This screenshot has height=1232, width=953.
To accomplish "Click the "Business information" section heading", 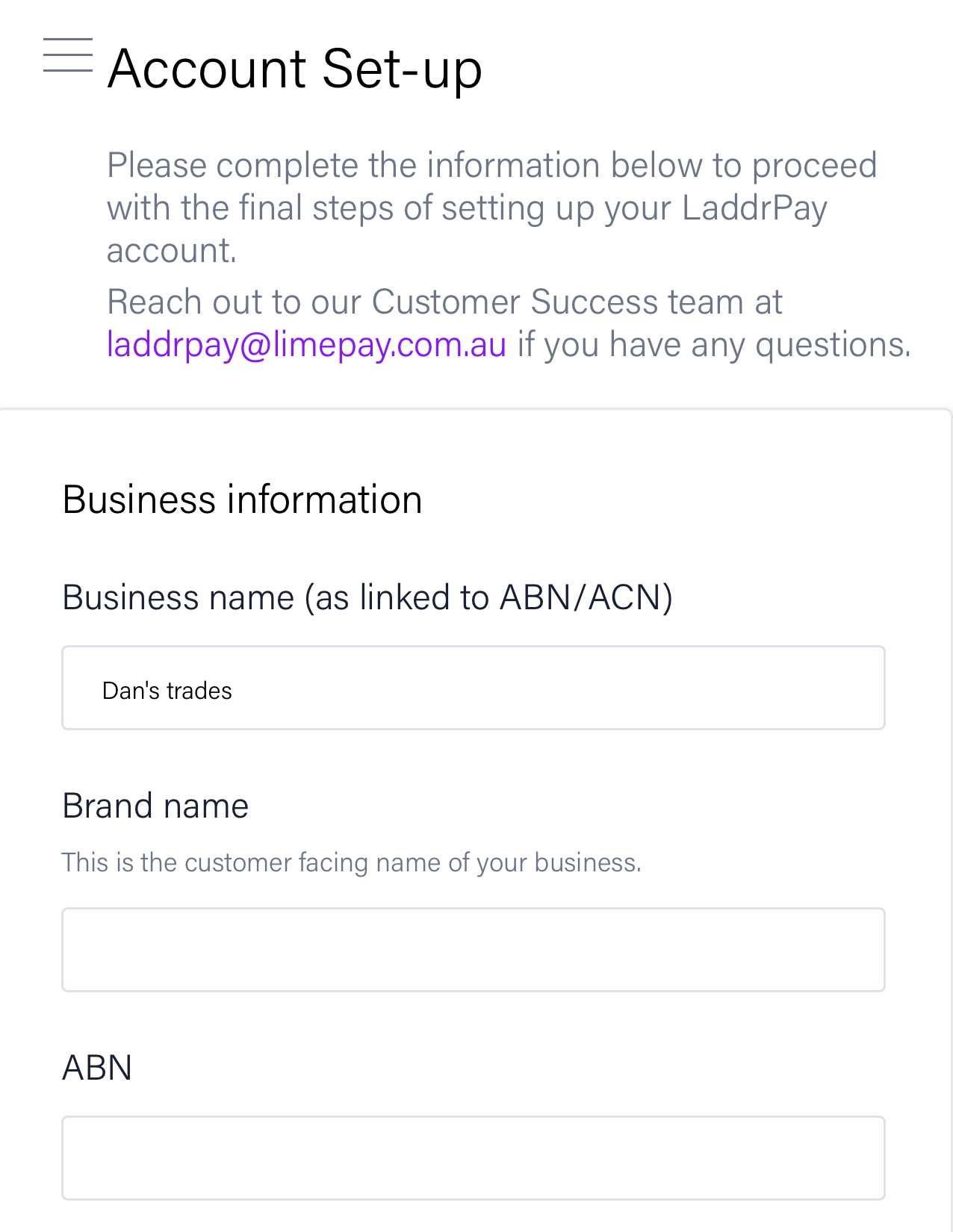I will pos(242,500).
